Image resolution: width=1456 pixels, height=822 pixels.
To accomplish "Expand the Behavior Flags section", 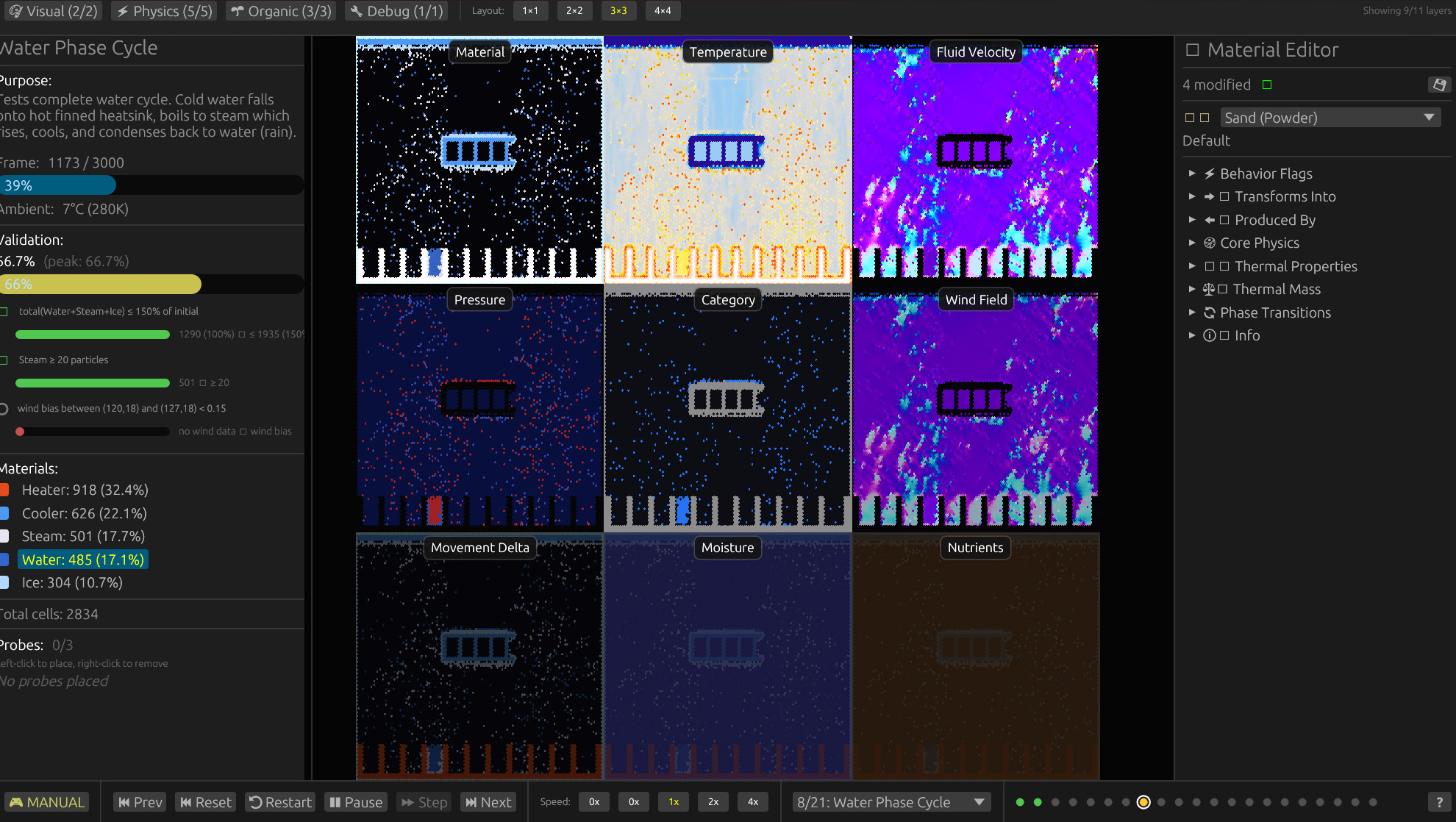I will pyautogui.click(x=1192, y=174).
